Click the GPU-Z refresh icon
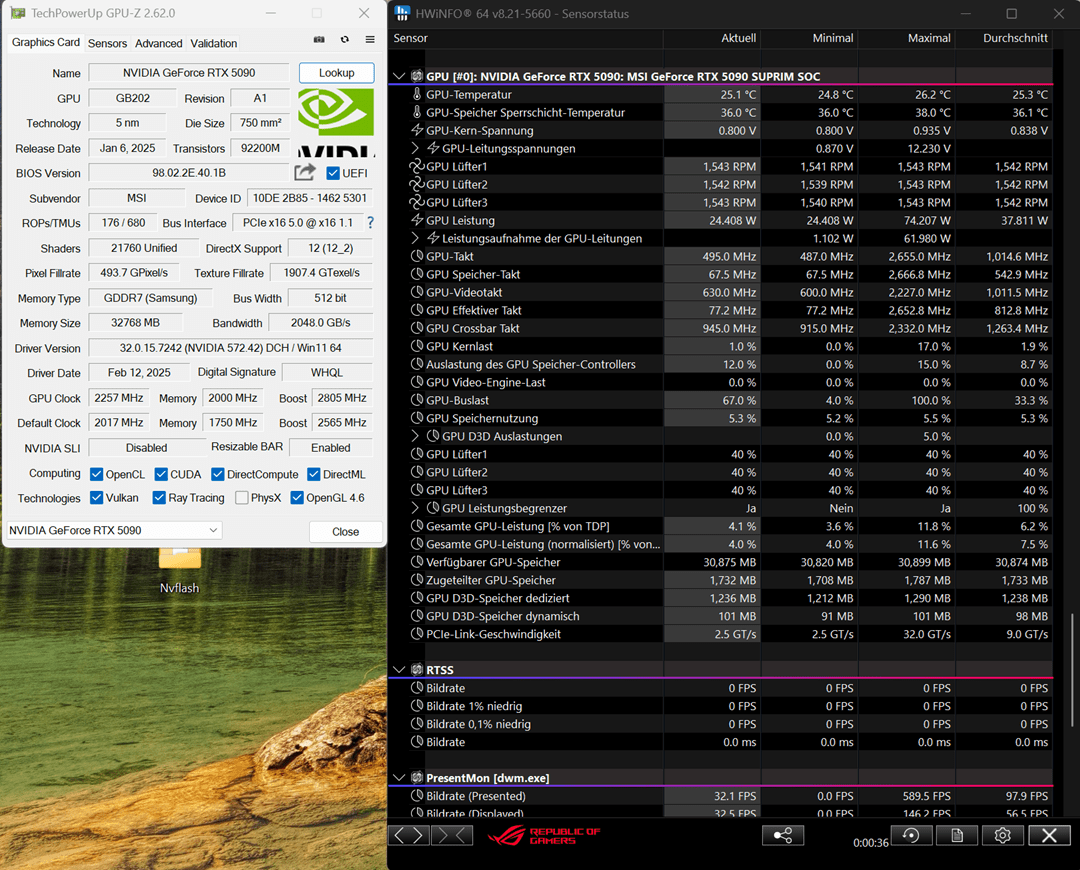This screenshot has height=870, width=1080. click(344, 40)
